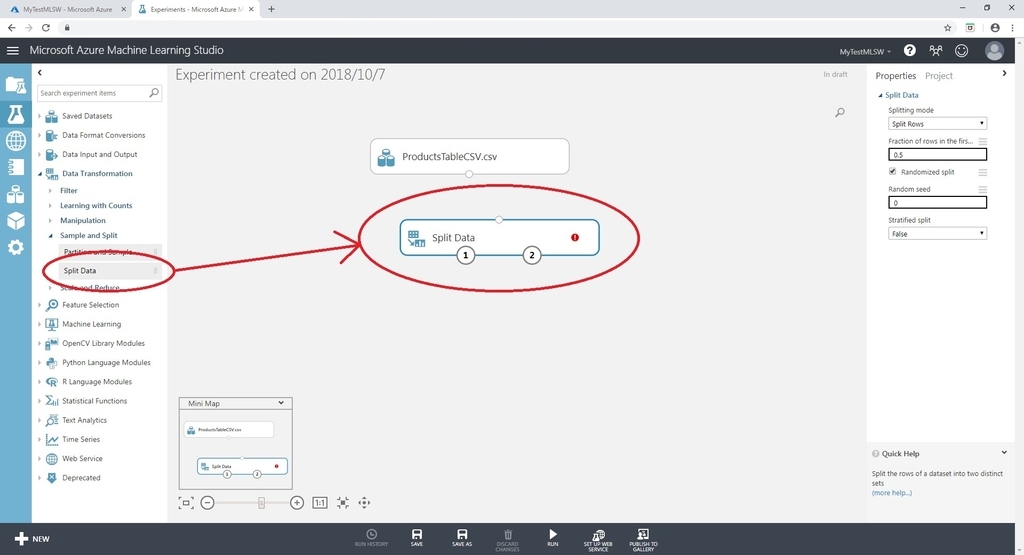Open the MyTestMLSW workspace dropdown
The height and width of the screenshot is (555, 1024).
coord(865,52)
